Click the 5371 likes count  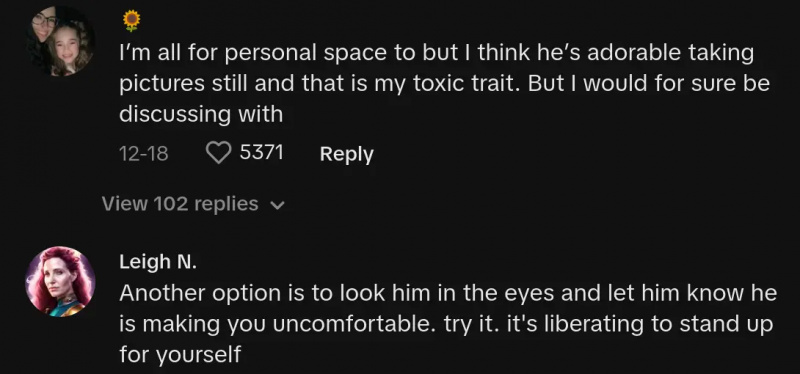261,153
